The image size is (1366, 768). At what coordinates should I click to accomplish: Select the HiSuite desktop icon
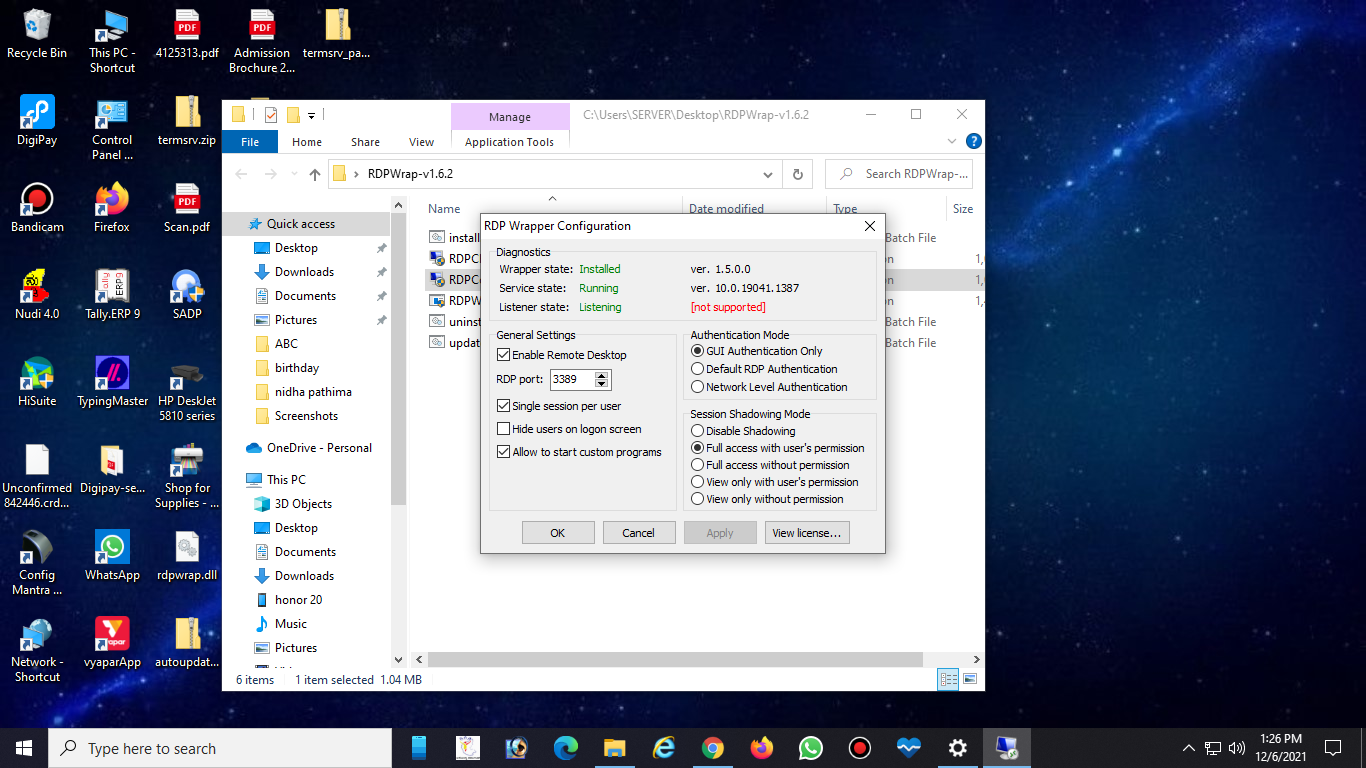point(37,381)
